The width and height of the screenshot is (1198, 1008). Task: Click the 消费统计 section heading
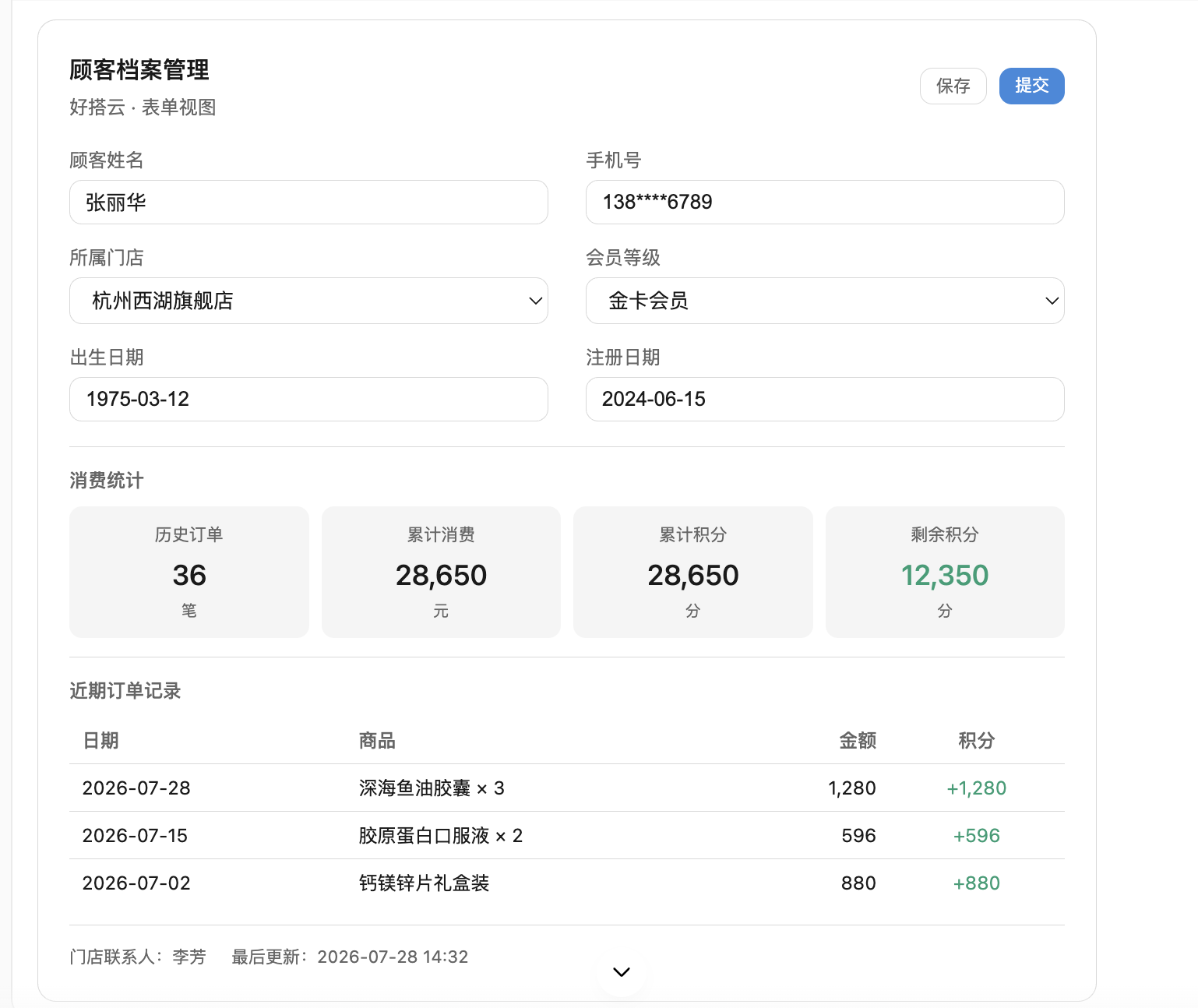coord(107,481)
